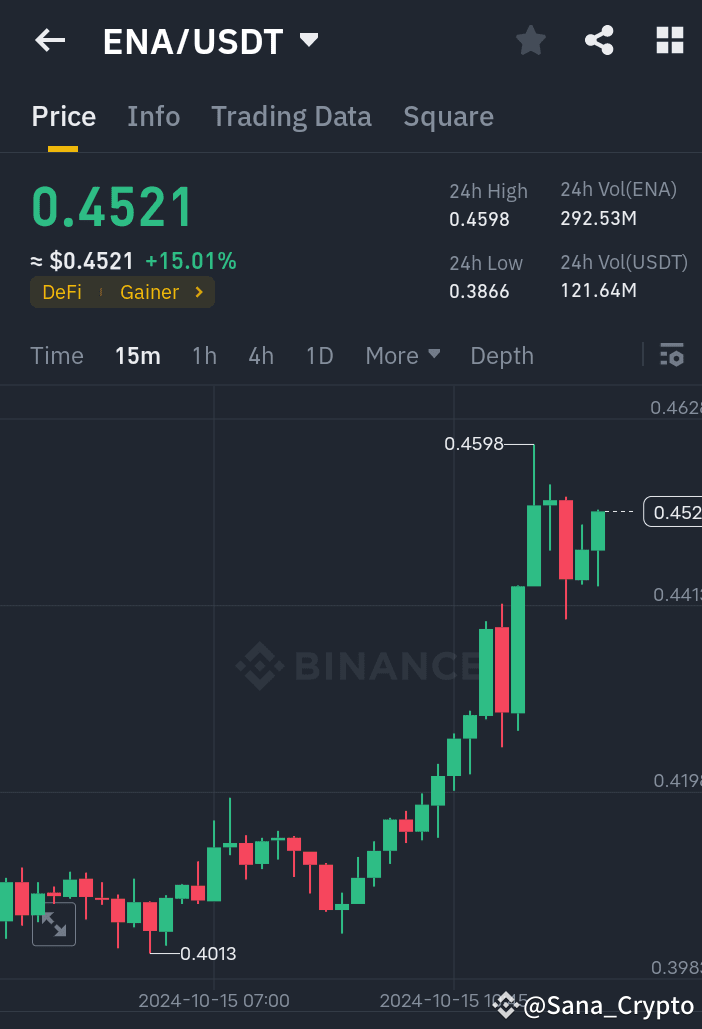Star ENA/USDT as a favorite
Screen dimensions: 702x1029
click(530, 40)
